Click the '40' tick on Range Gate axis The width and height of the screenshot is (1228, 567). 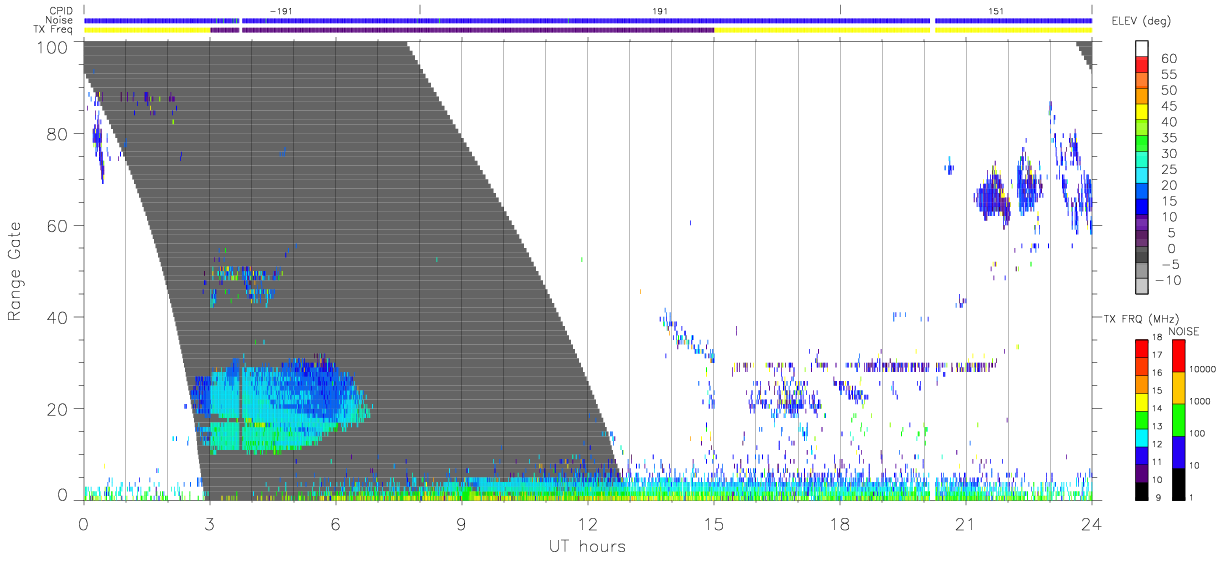tap(58, 318)
